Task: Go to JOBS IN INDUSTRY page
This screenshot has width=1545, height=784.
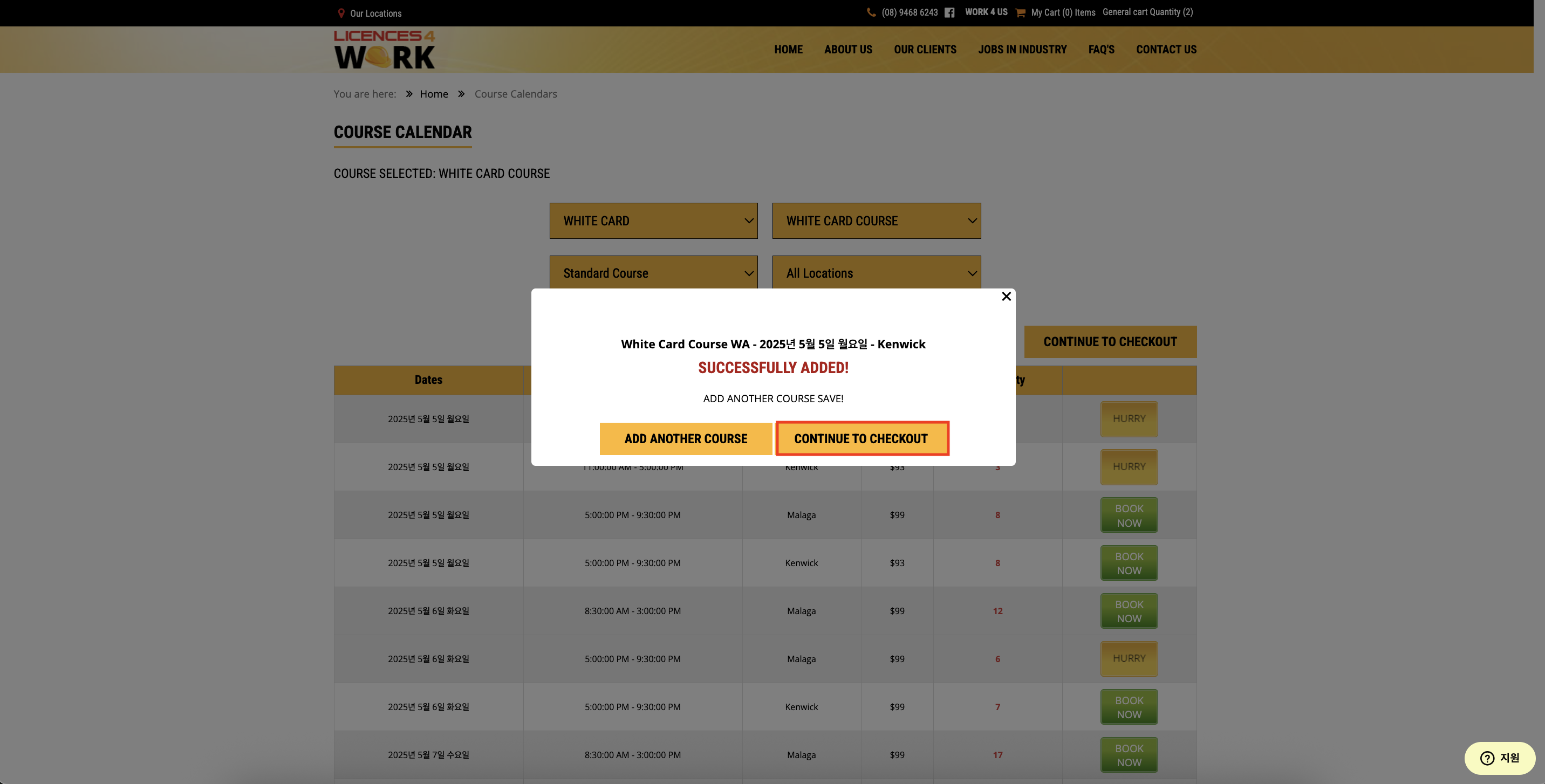Action: pos(1022,50)
